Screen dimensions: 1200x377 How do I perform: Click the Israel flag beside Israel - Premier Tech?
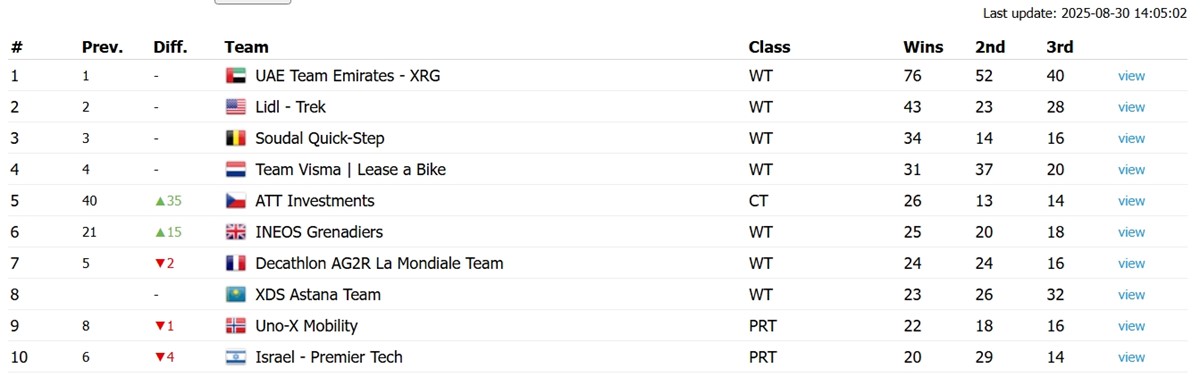click(236, 357)
